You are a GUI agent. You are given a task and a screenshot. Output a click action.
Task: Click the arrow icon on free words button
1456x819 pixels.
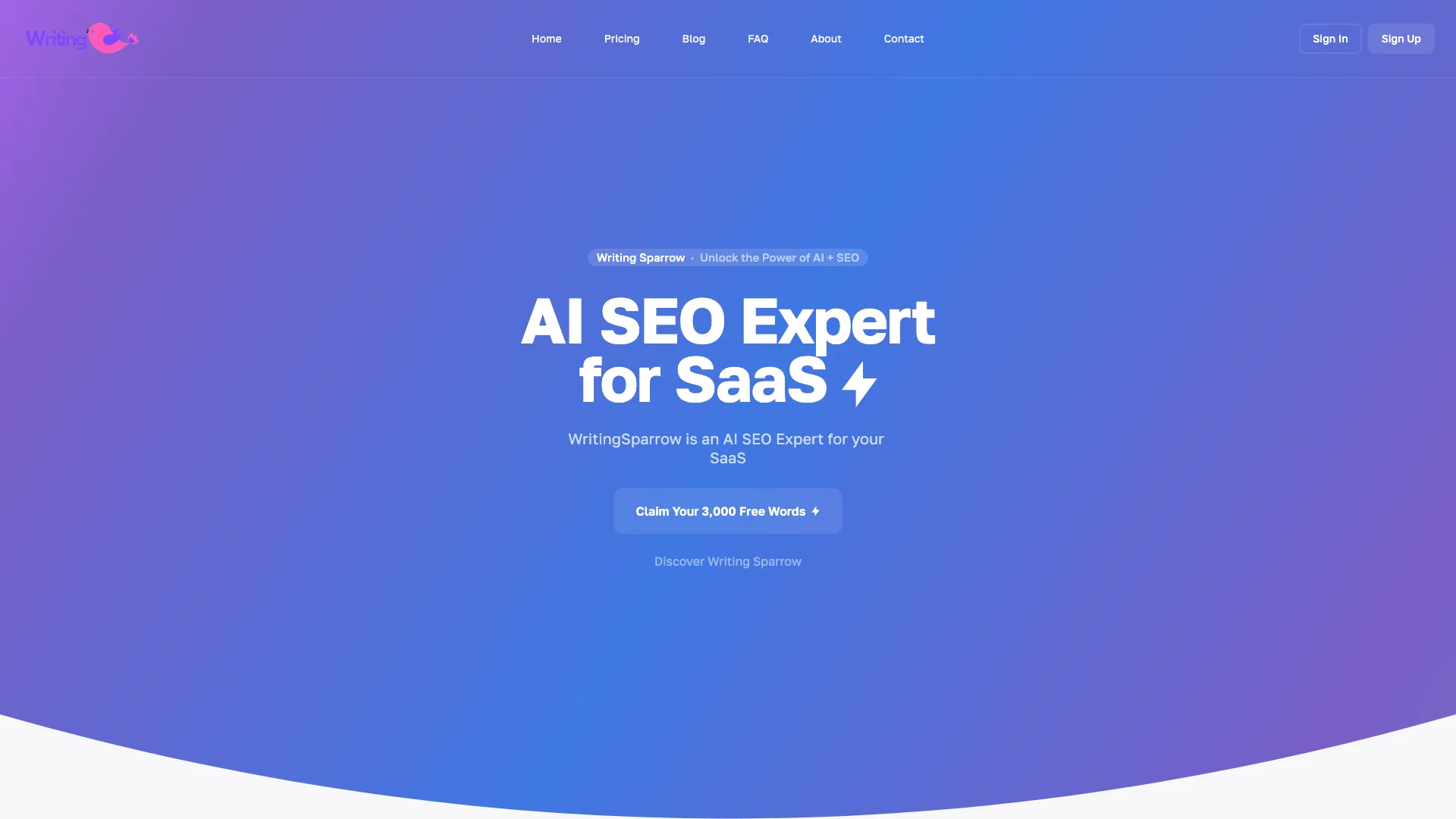(815, 511)
